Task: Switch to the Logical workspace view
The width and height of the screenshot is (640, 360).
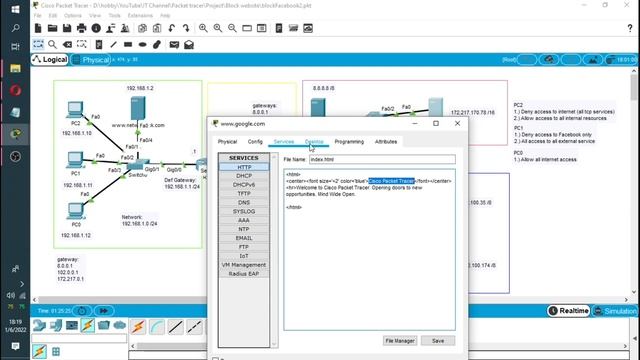Action: (50, 60)
